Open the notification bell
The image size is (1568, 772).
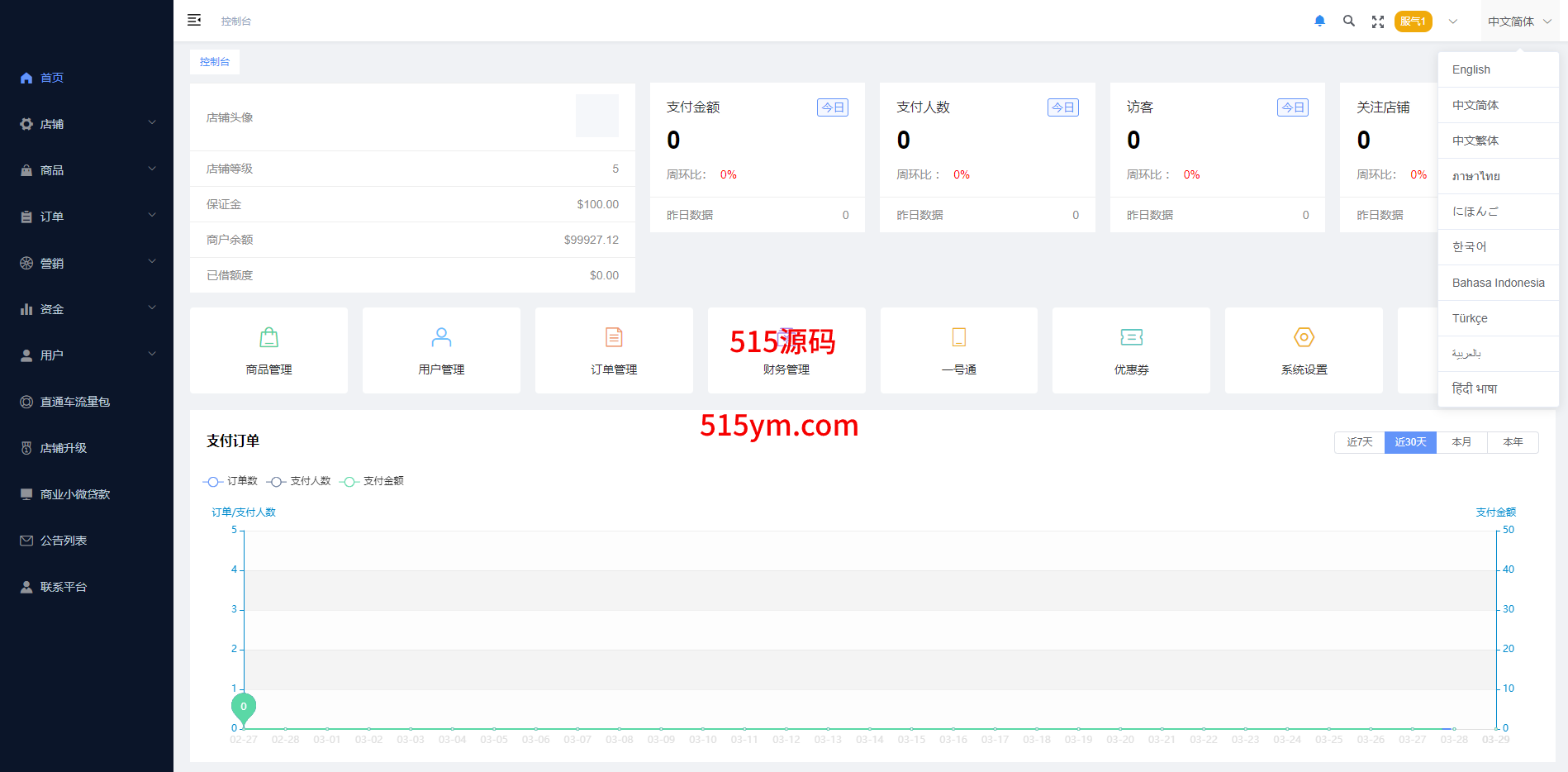1319,21
